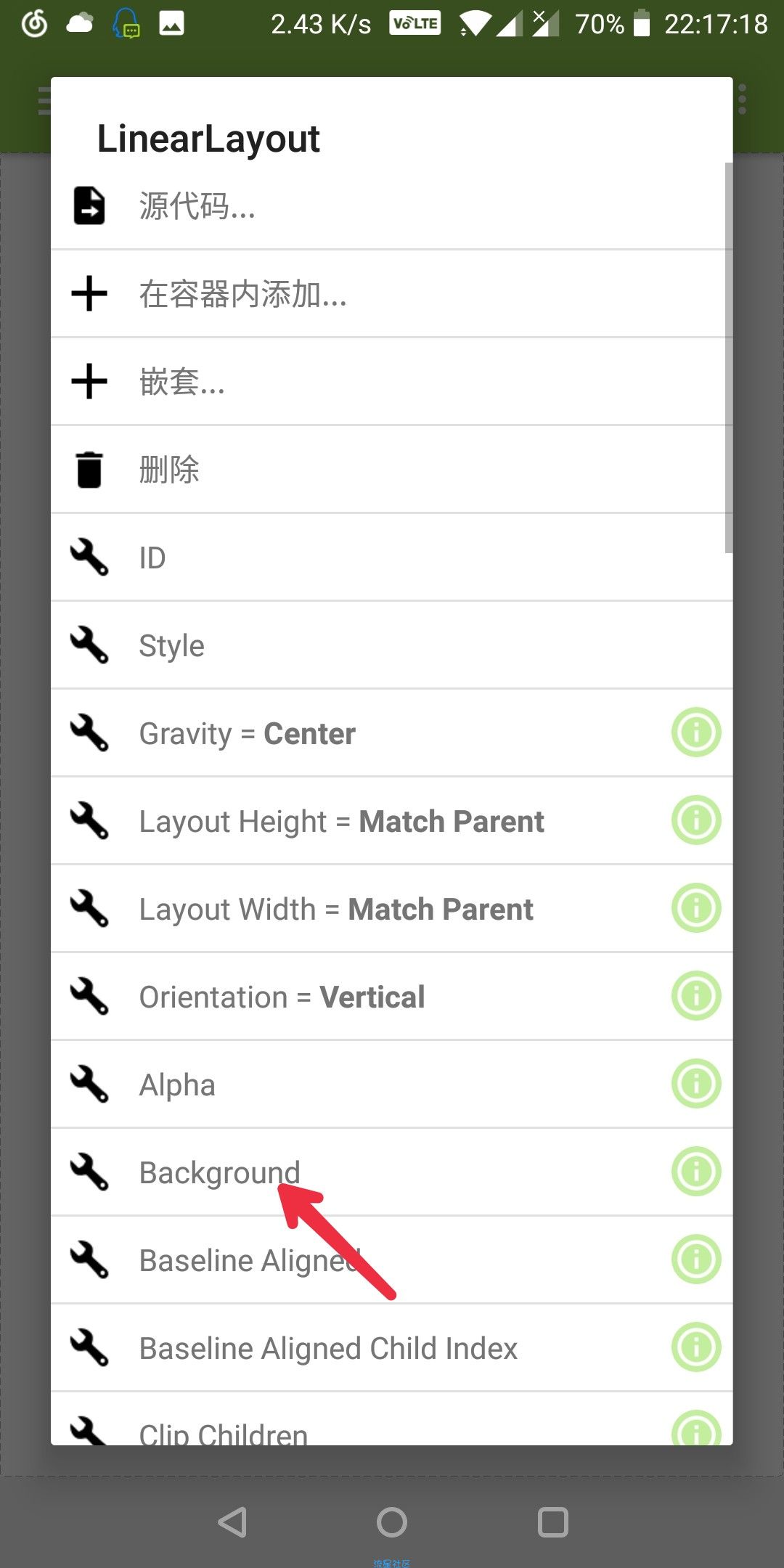Open info for Baseline Aligned Child Index
Screen dimensions: 784x1568
pos(696,1347)
